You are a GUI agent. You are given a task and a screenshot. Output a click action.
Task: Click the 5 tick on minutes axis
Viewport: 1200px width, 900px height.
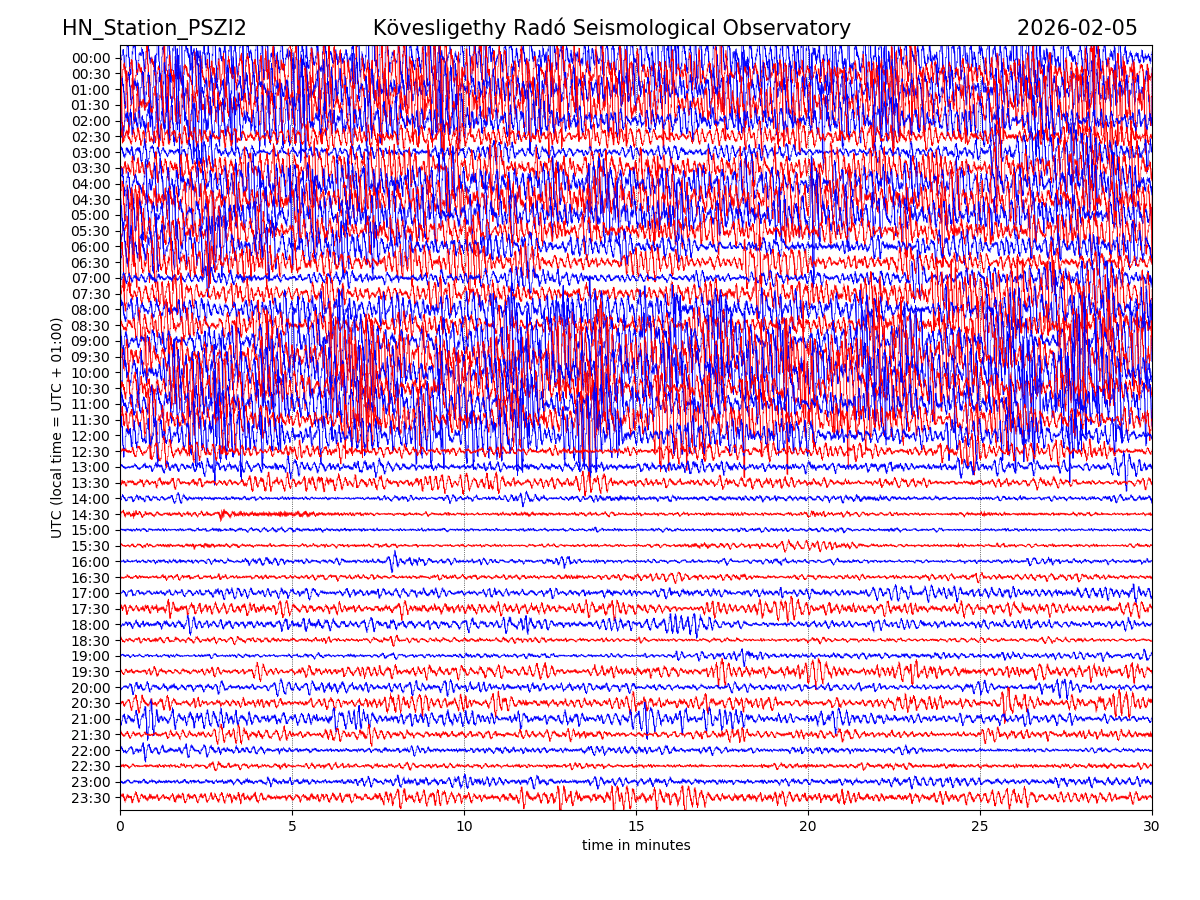[x=292, y=826]
